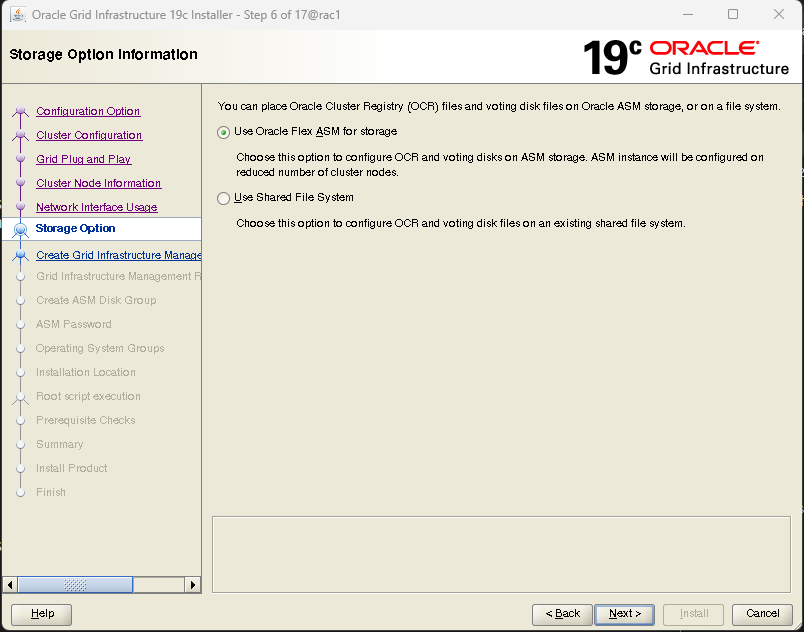
Task: Click 'Root script execution' step text
Action: pos(88,397)
